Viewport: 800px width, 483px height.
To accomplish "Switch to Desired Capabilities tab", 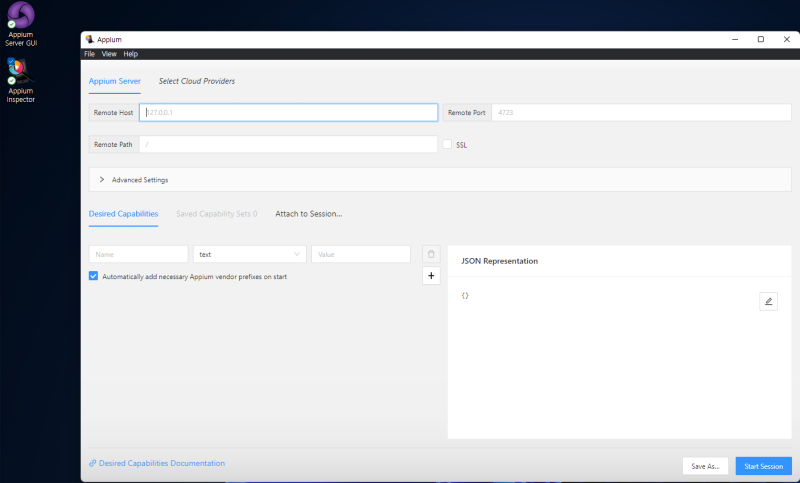I will point(123,214).
